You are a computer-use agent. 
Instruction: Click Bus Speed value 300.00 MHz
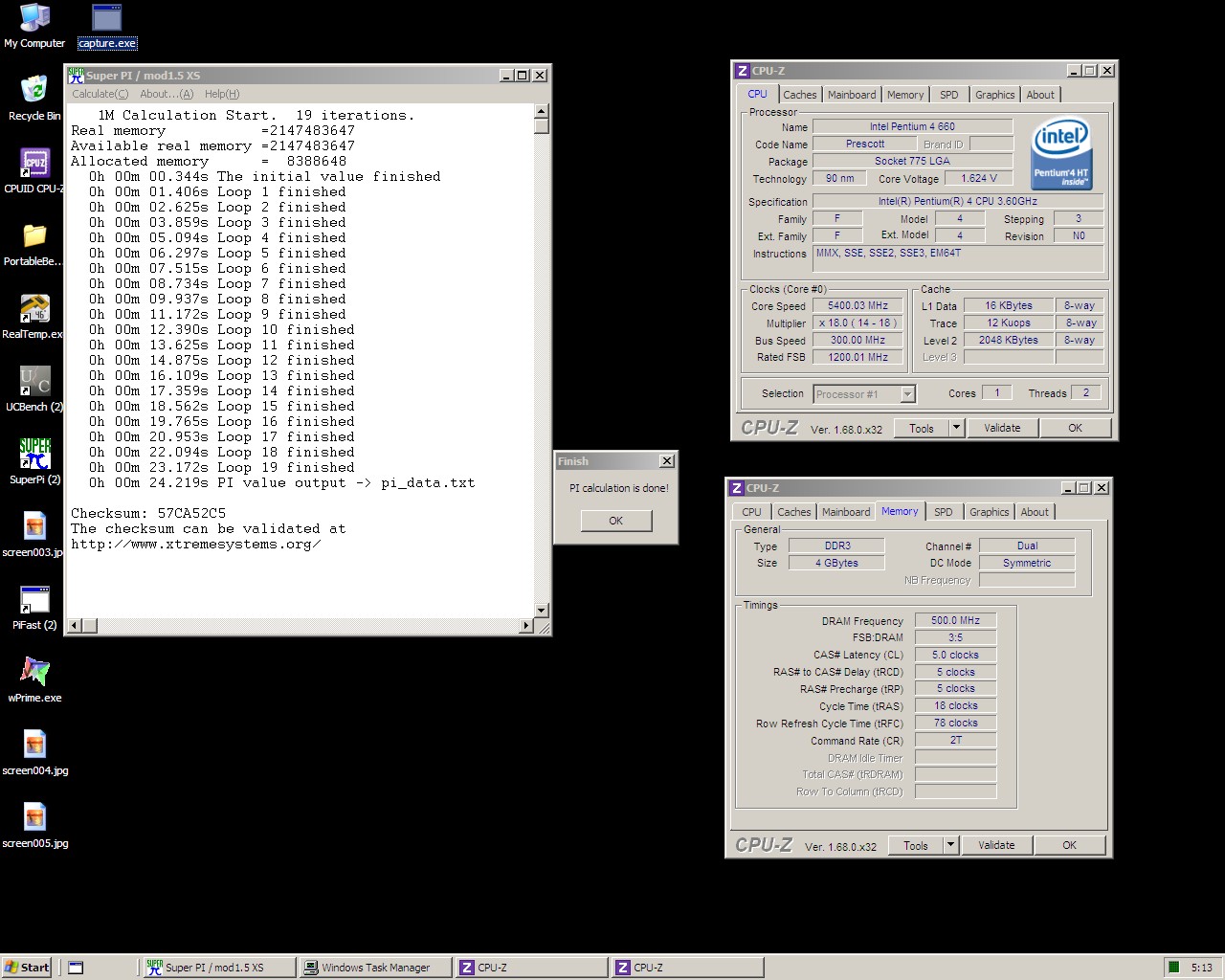(857, 341)
